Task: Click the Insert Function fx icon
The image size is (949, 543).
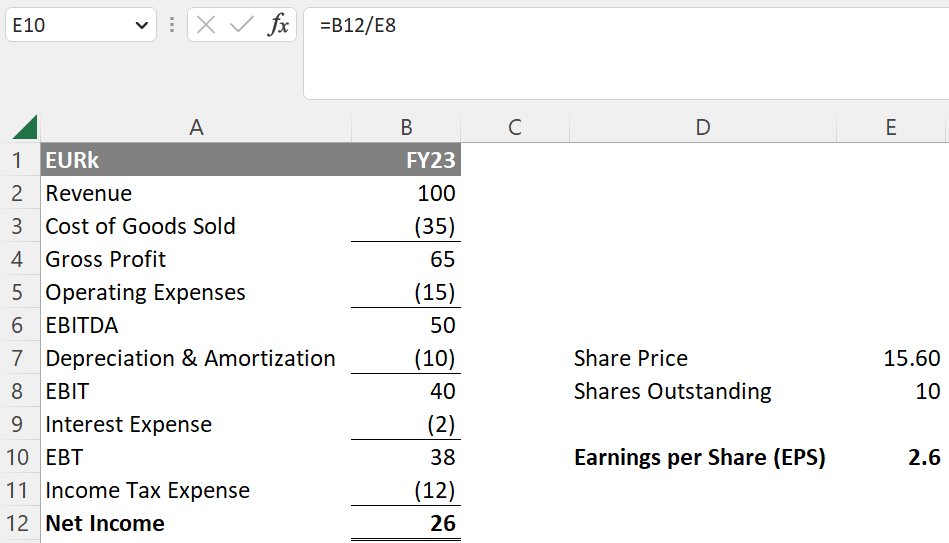Action: click(278, 26)
